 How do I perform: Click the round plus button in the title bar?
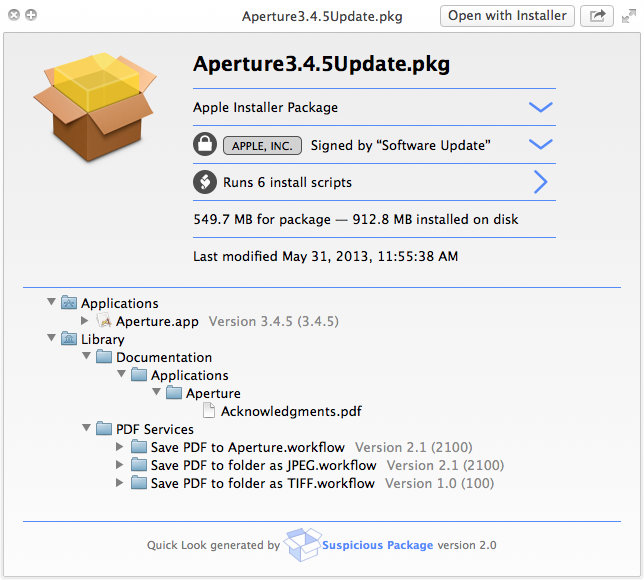click(x=31, y=15)
